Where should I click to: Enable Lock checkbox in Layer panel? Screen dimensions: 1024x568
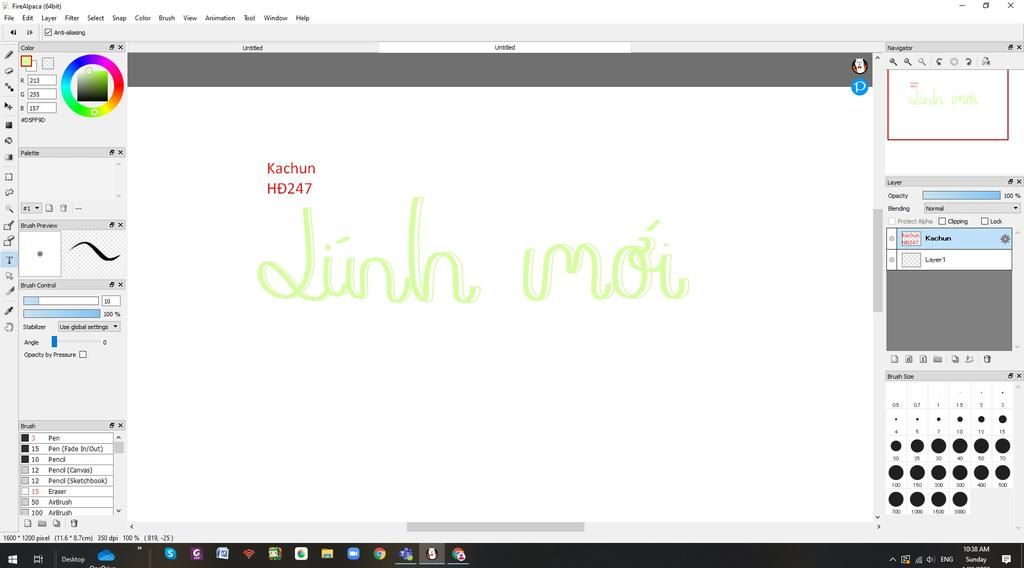(x=985, y=221)
